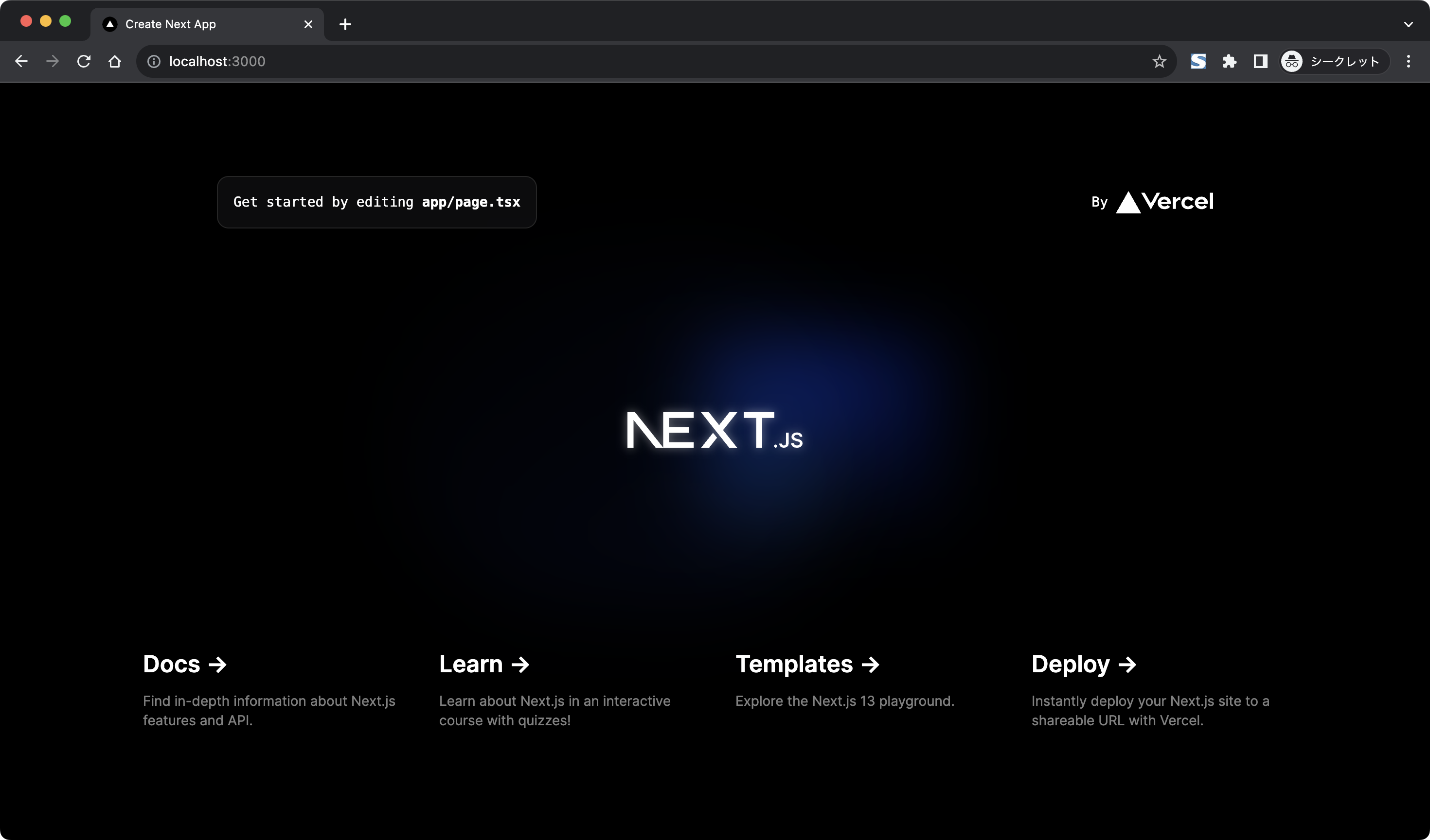This screenshot has width=1430, height=840.
Task: Bookmark this page via the star icon
Action: click(x=1160, y=61)
